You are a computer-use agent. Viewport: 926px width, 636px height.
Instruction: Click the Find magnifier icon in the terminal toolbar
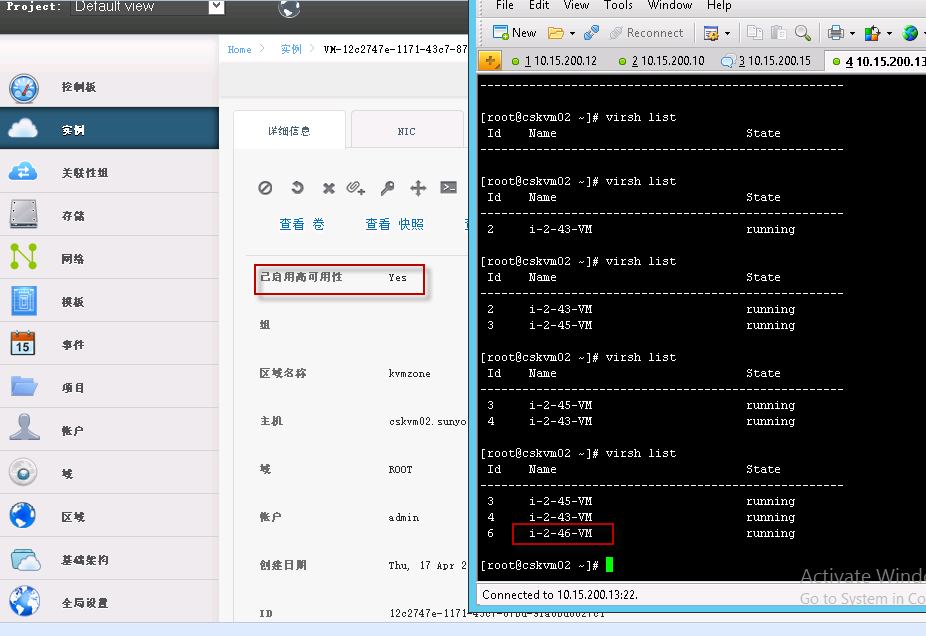click(x=803, y=33)
